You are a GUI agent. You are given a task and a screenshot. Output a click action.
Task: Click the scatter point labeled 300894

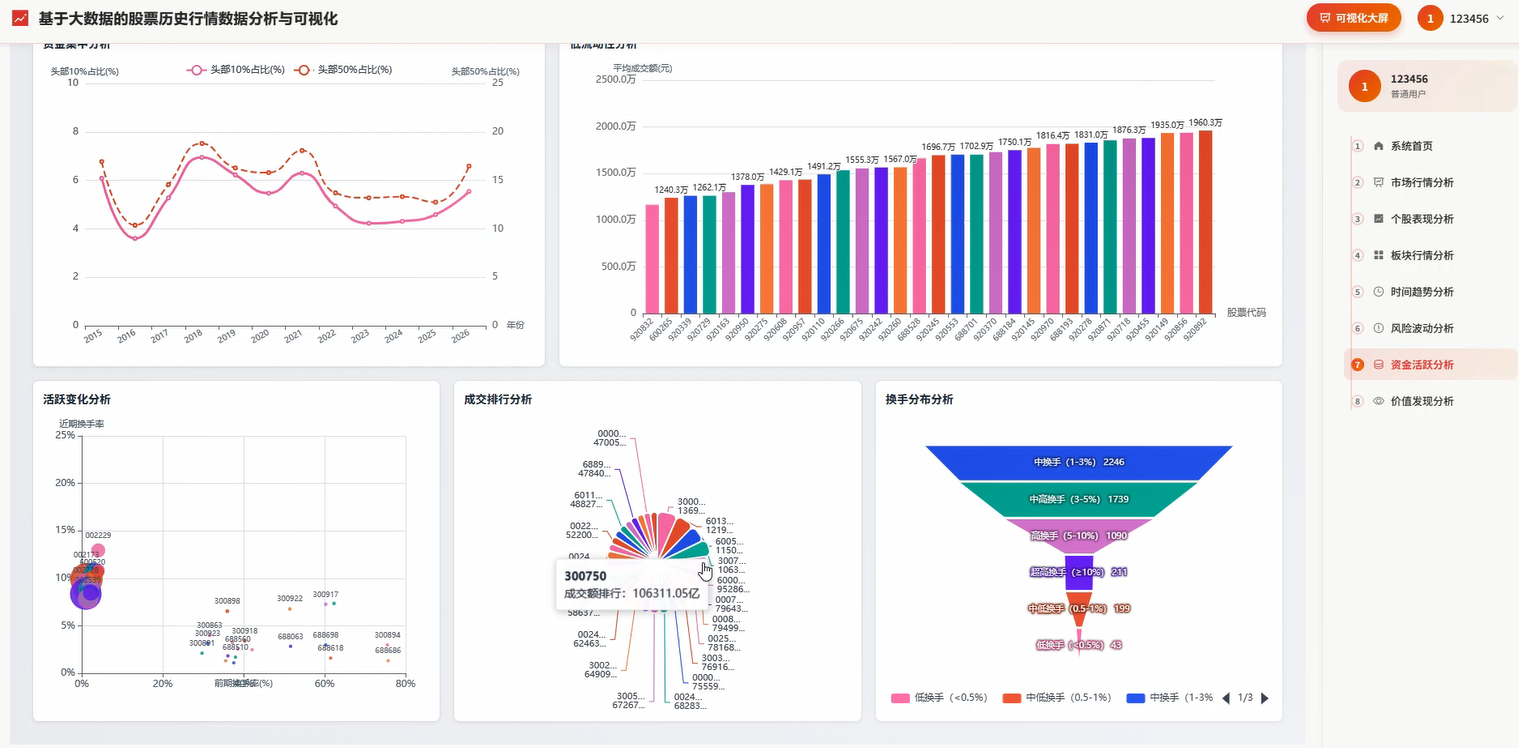pos(388,646)
